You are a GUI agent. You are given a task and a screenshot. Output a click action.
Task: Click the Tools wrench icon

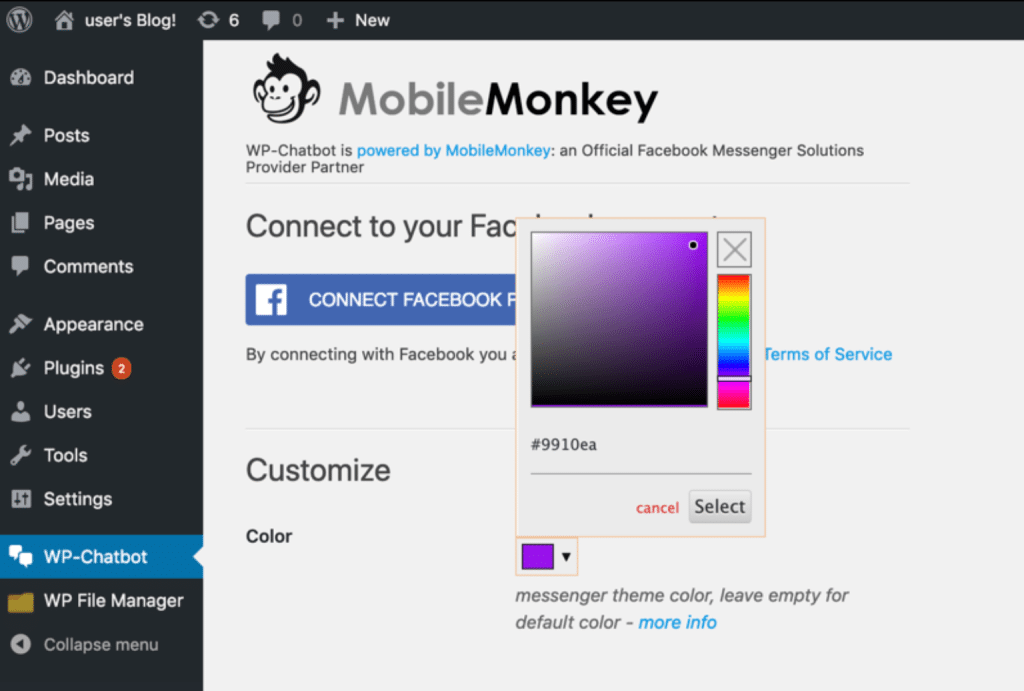click(x=20, y=455)
